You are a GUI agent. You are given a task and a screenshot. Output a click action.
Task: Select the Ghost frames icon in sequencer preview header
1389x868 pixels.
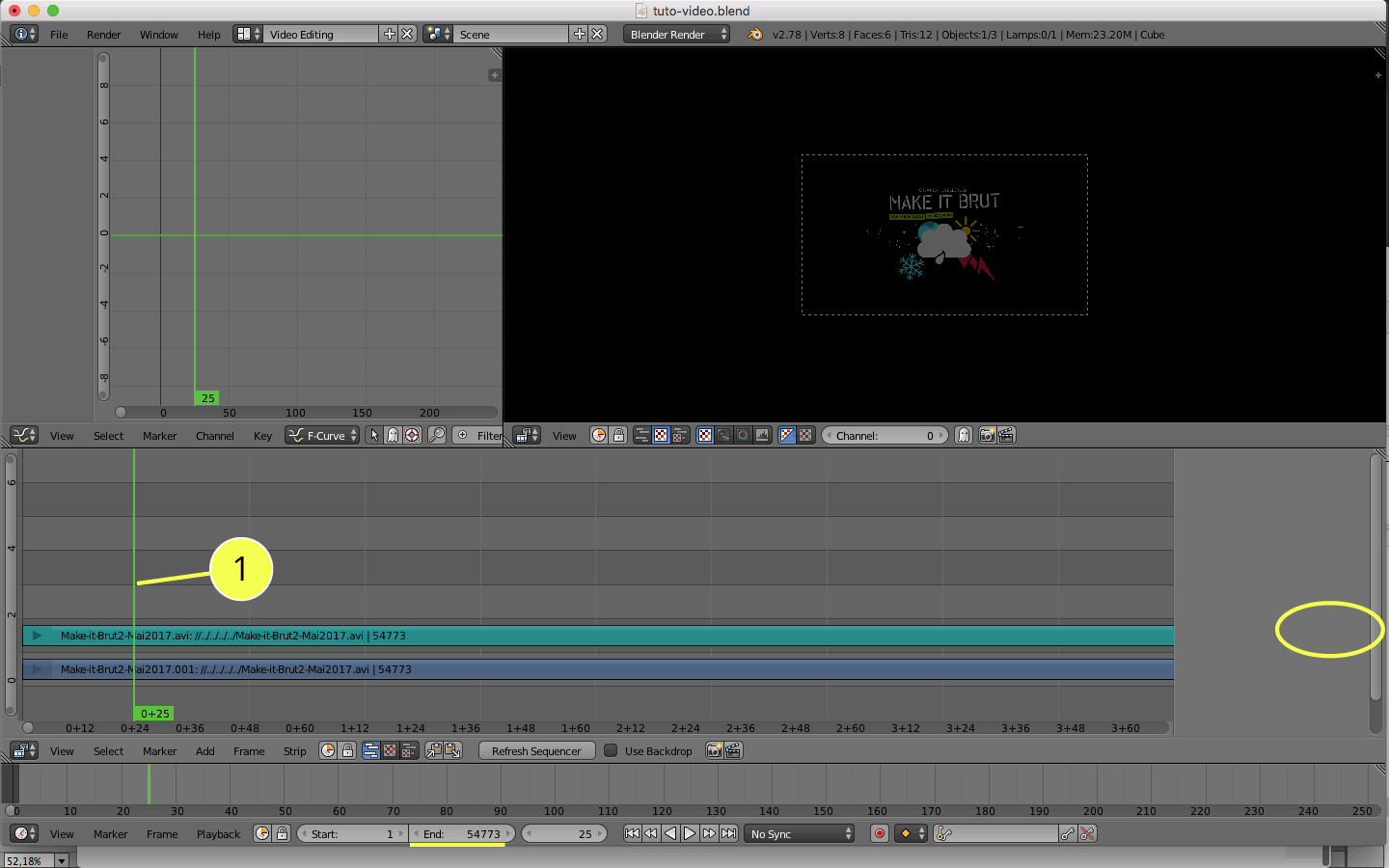[x=962, y=435]
